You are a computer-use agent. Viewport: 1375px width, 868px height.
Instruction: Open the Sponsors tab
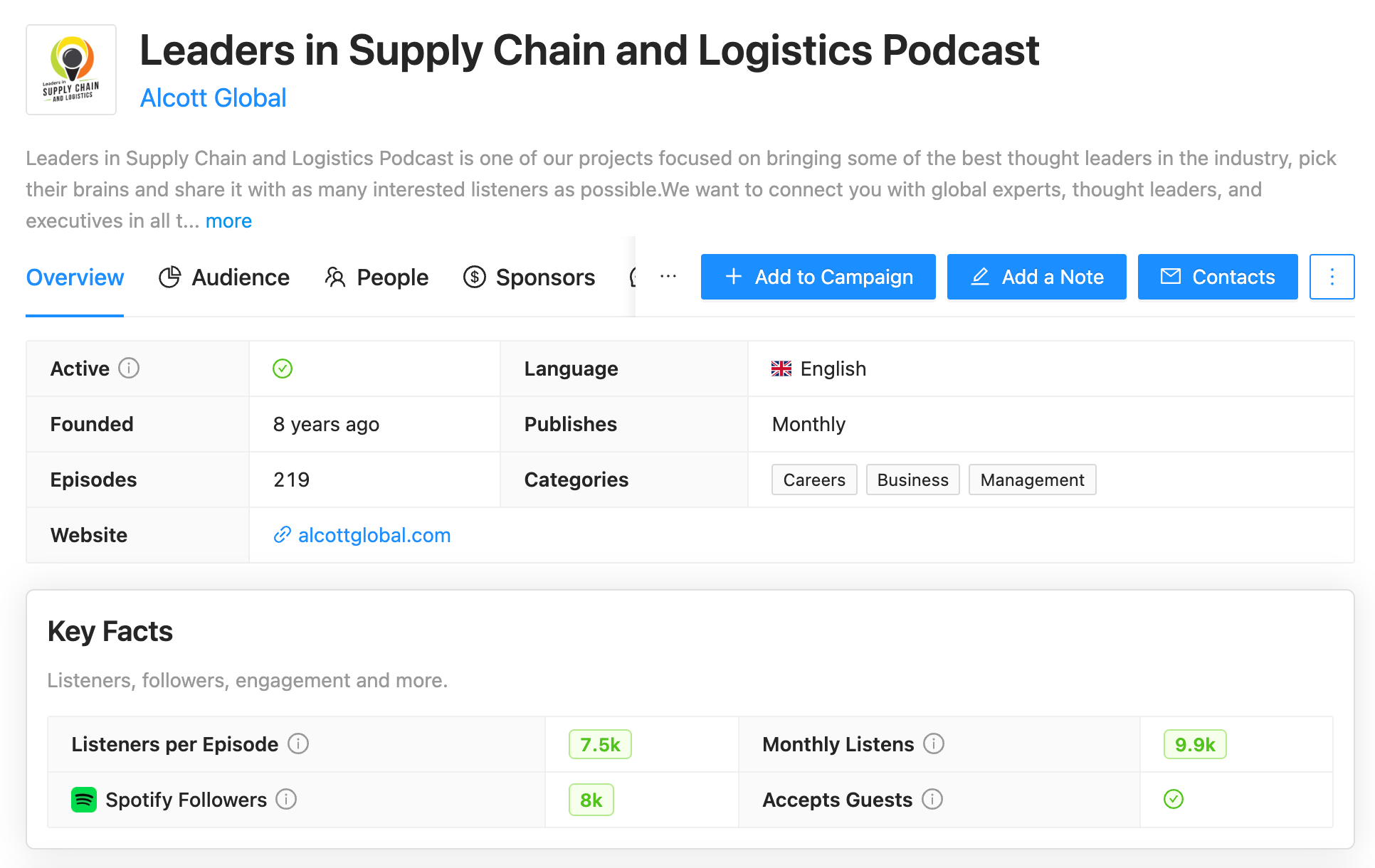coord(545,277)
